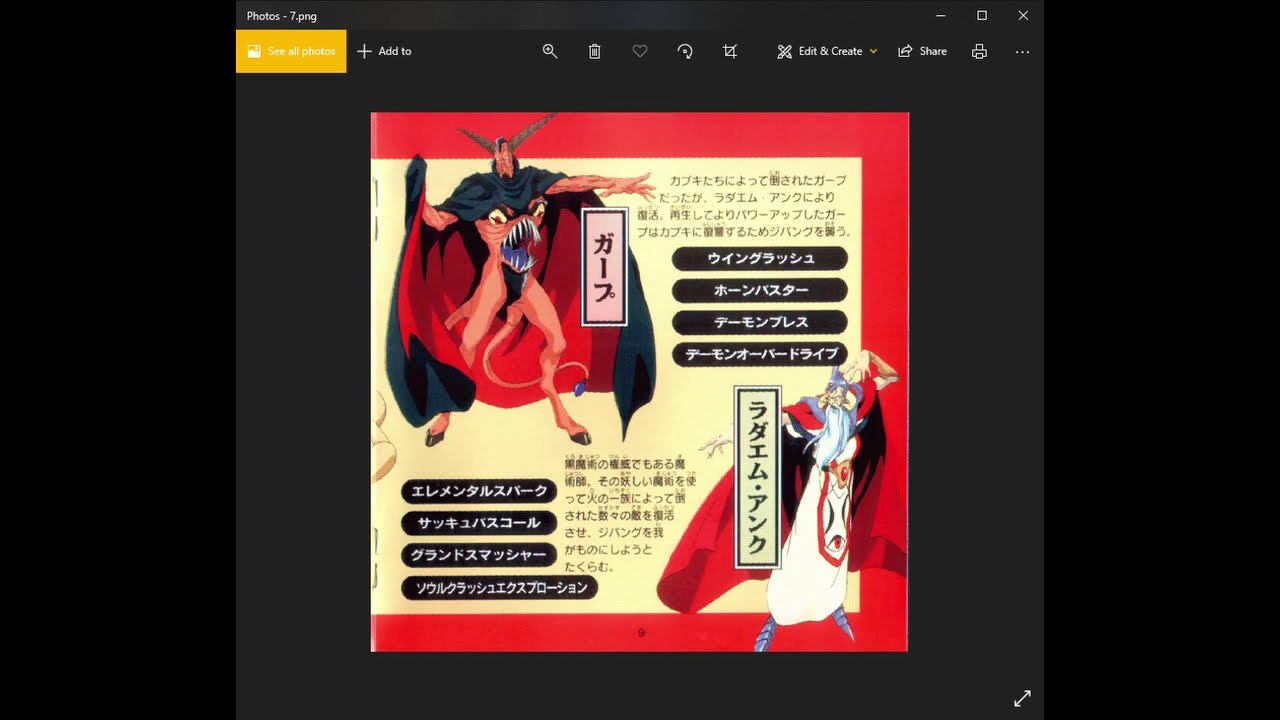Share the photo

(x=922, y=51)
